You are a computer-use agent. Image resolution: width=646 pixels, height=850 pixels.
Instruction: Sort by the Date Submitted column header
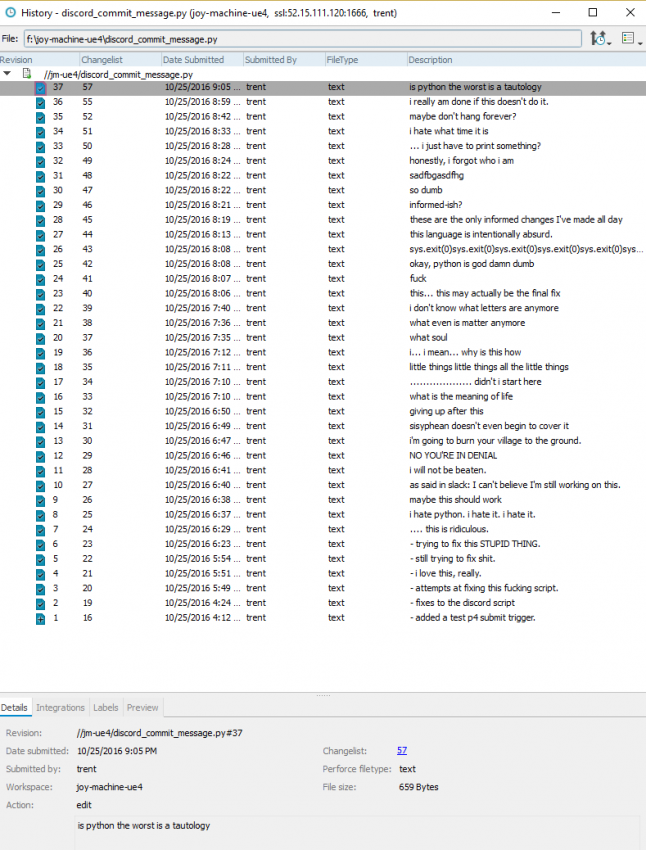pyautogui.click(x=192, y=60)
